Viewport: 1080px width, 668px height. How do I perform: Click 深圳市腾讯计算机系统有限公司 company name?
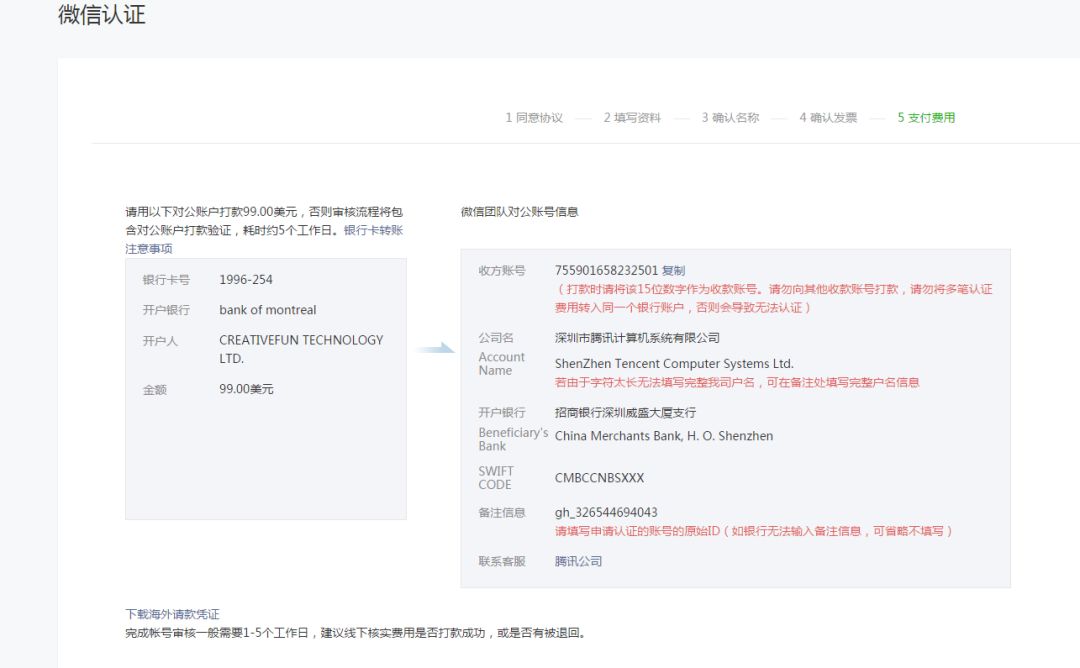[x=637, y=337]
